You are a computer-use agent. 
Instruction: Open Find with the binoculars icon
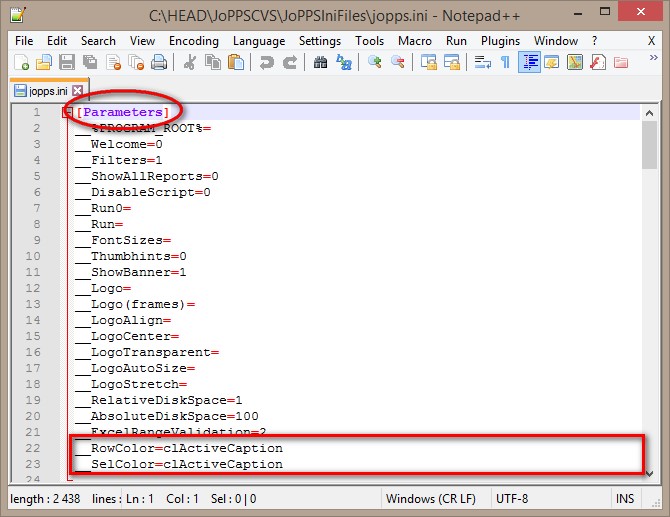coord(320,62)
